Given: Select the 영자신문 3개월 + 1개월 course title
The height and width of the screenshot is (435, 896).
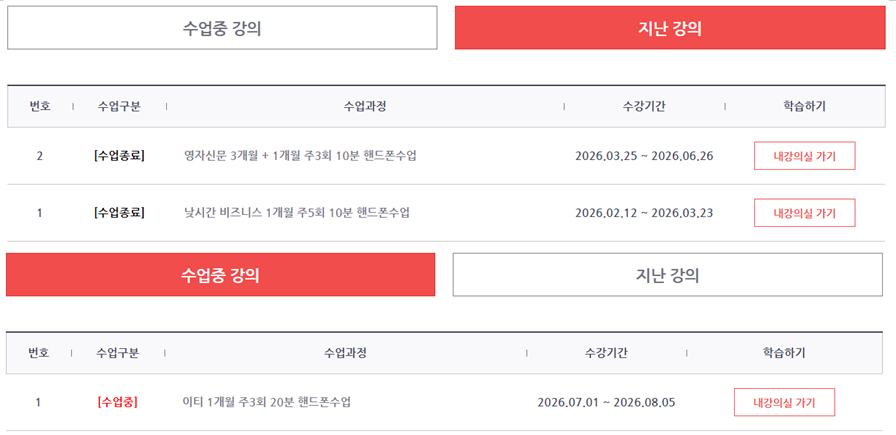Looking at the screenshot, I should pyautogui.click(x=300, y=155).
